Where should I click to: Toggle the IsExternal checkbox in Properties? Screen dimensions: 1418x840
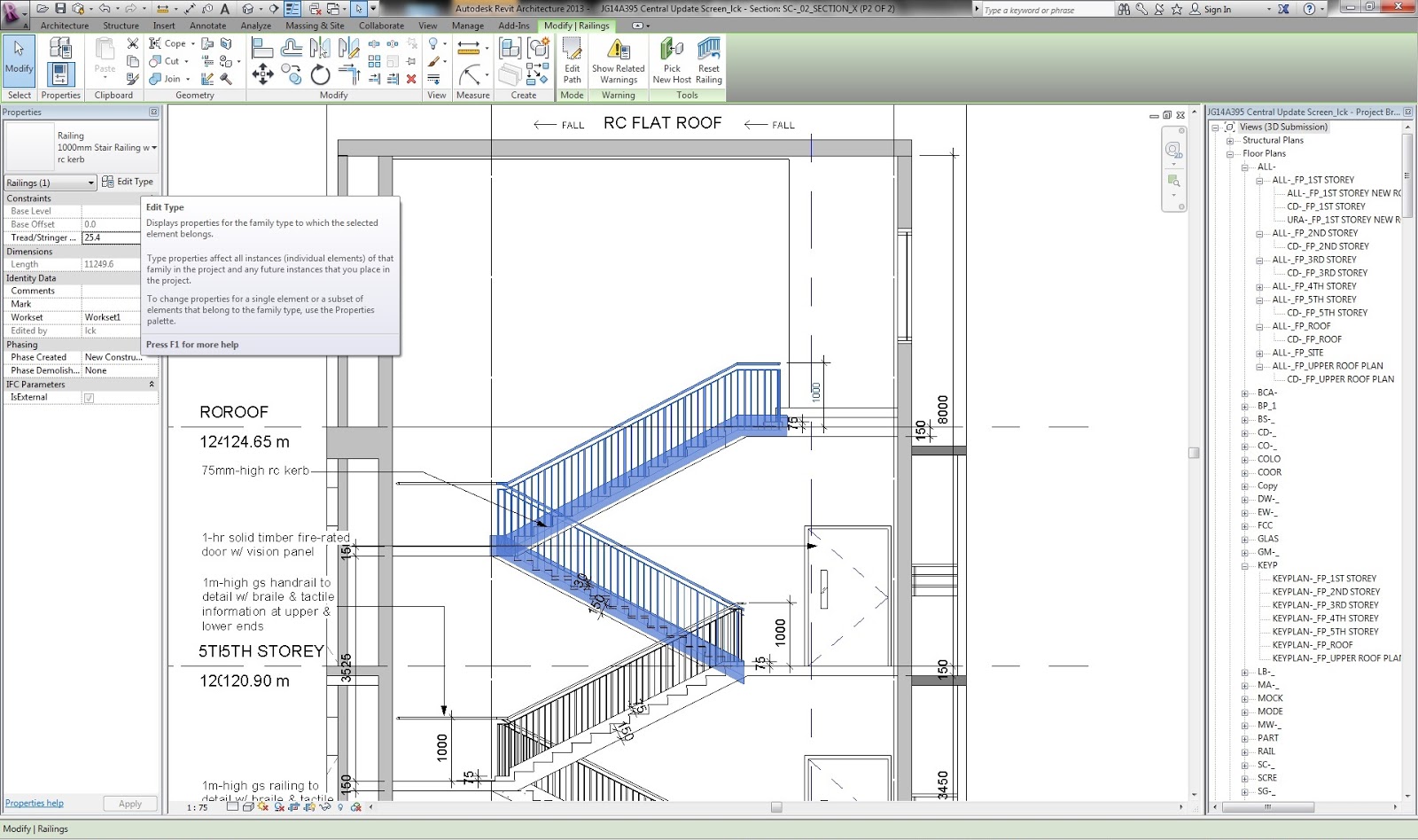point(87,397)
